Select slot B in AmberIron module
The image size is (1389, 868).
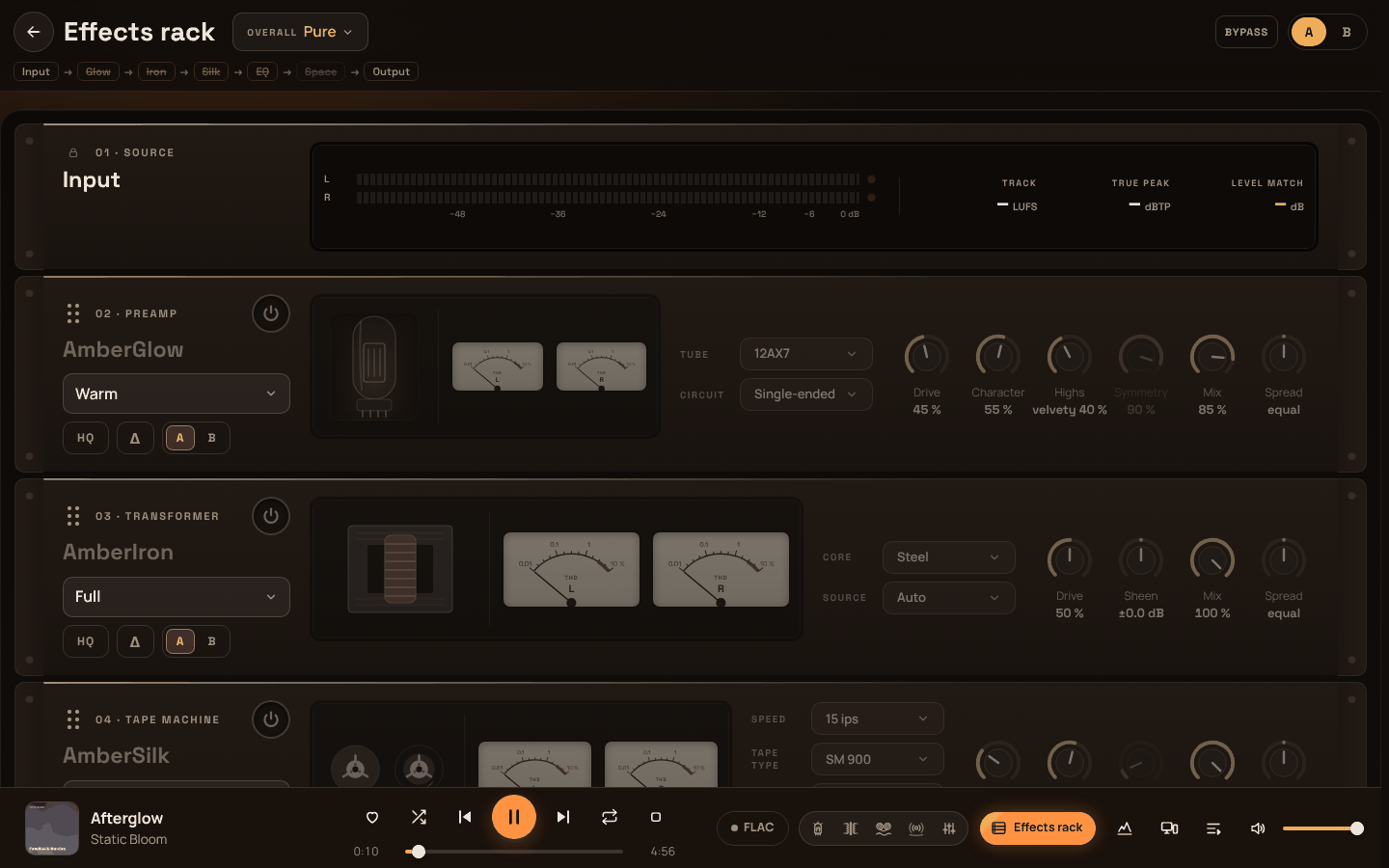pyautogui.click(x=212, y=641)
